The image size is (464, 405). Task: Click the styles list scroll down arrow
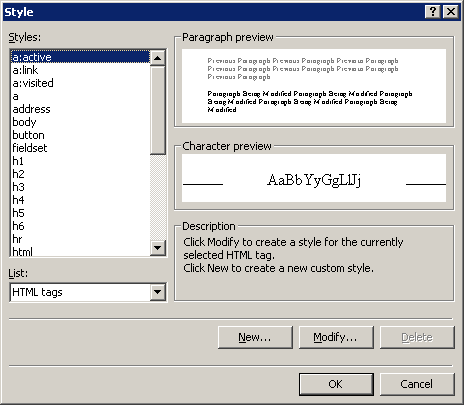[157, 248]
